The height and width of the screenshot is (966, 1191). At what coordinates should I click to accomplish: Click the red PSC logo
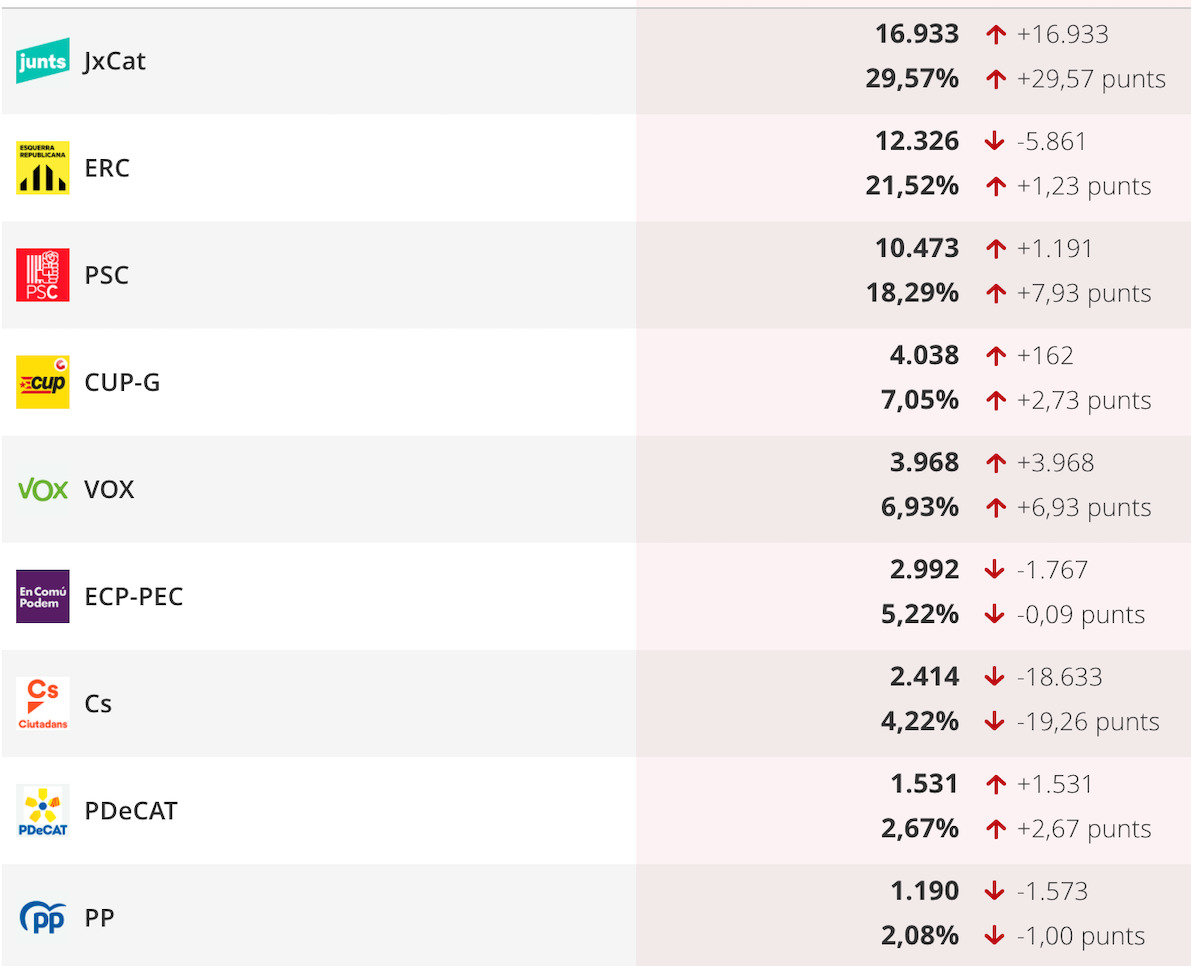43,275
